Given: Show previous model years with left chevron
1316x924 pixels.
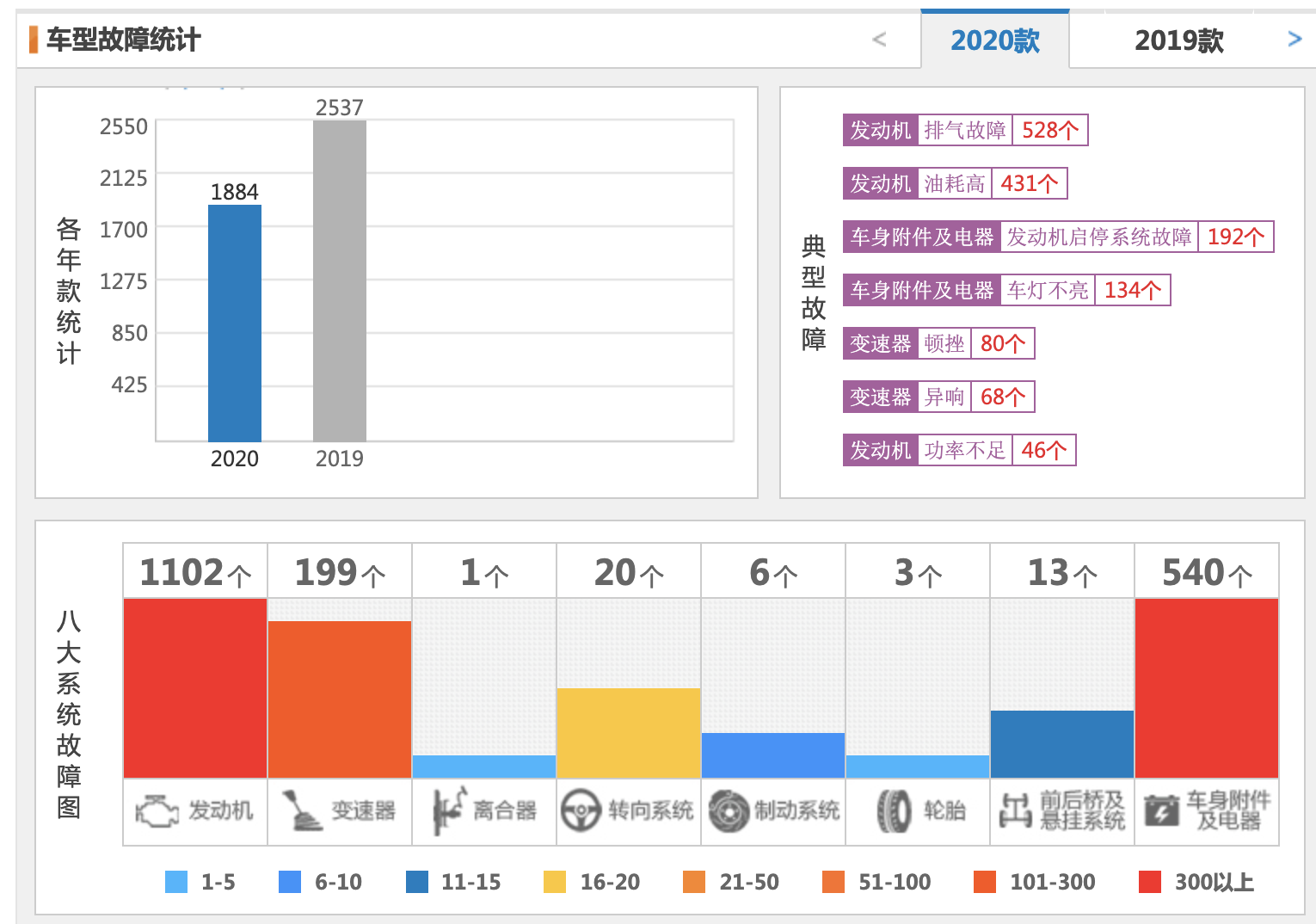Looking at the screenshot, I should pyautogui.click(x=879, y=39).
